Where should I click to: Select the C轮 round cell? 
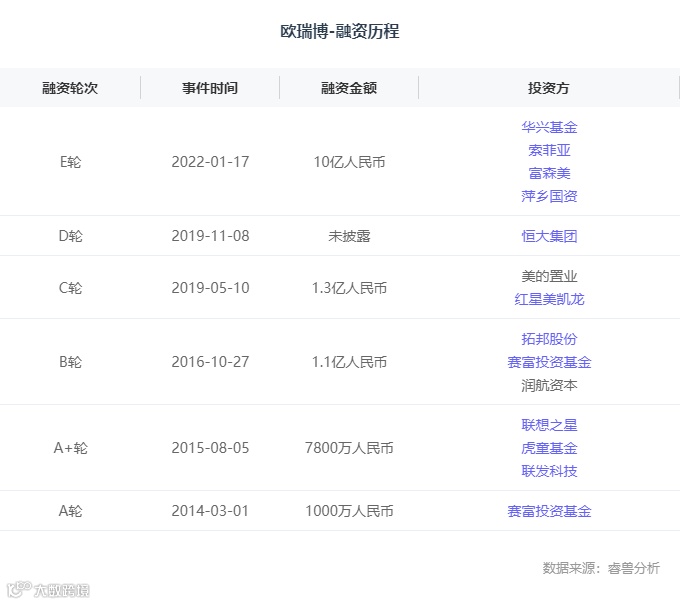(70, 288)
